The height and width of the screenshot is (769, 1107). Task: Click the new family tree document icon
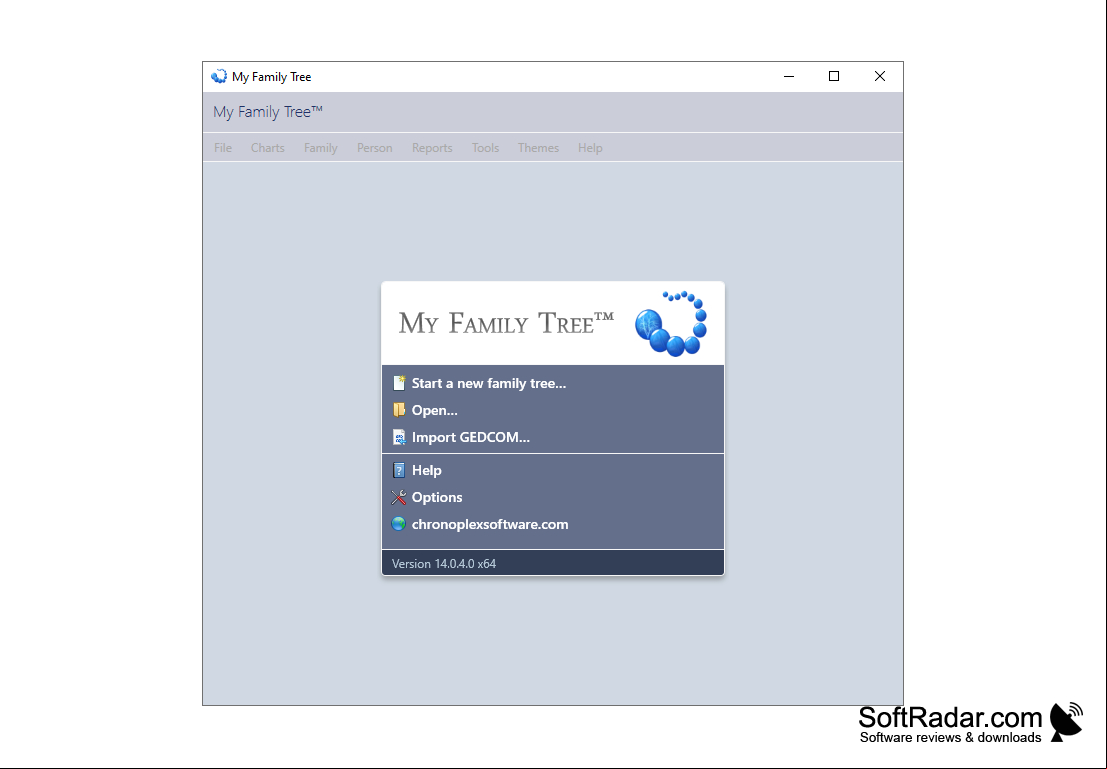399,383
